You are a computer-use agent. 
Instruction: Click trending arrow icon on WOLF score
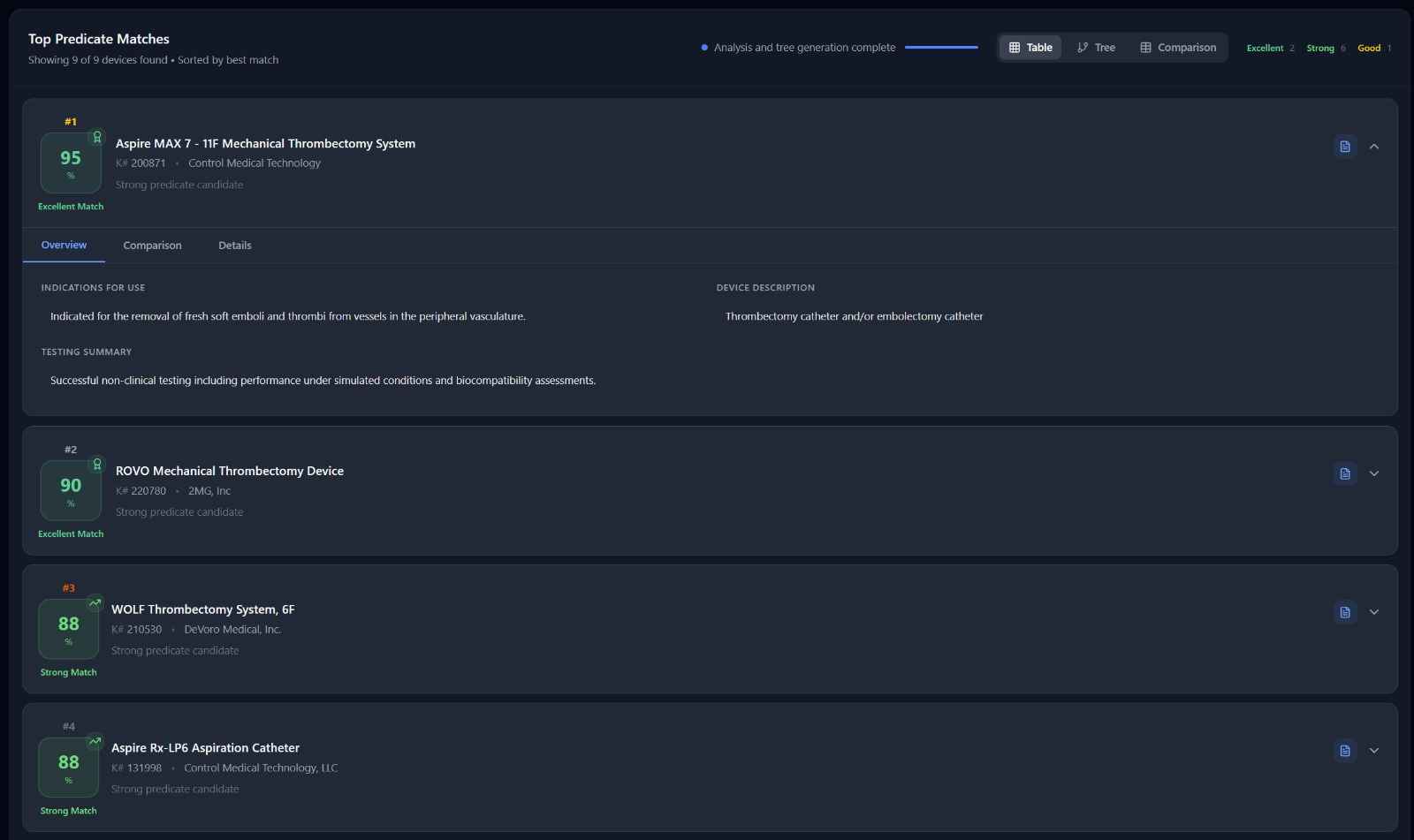pyautogui.click(x=95, y=603)
